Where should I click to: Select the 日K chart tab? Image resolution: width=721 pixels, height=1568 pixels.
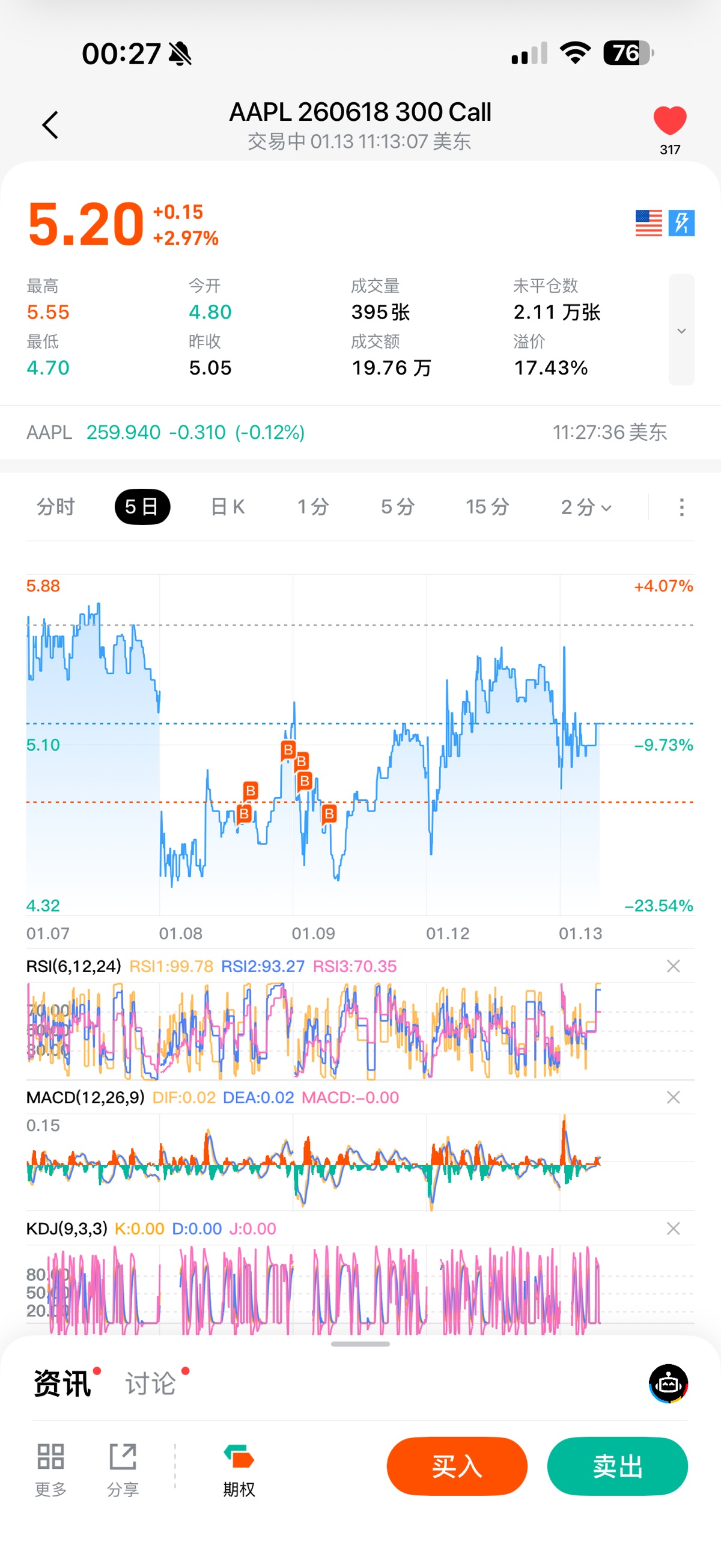(228, 506)
